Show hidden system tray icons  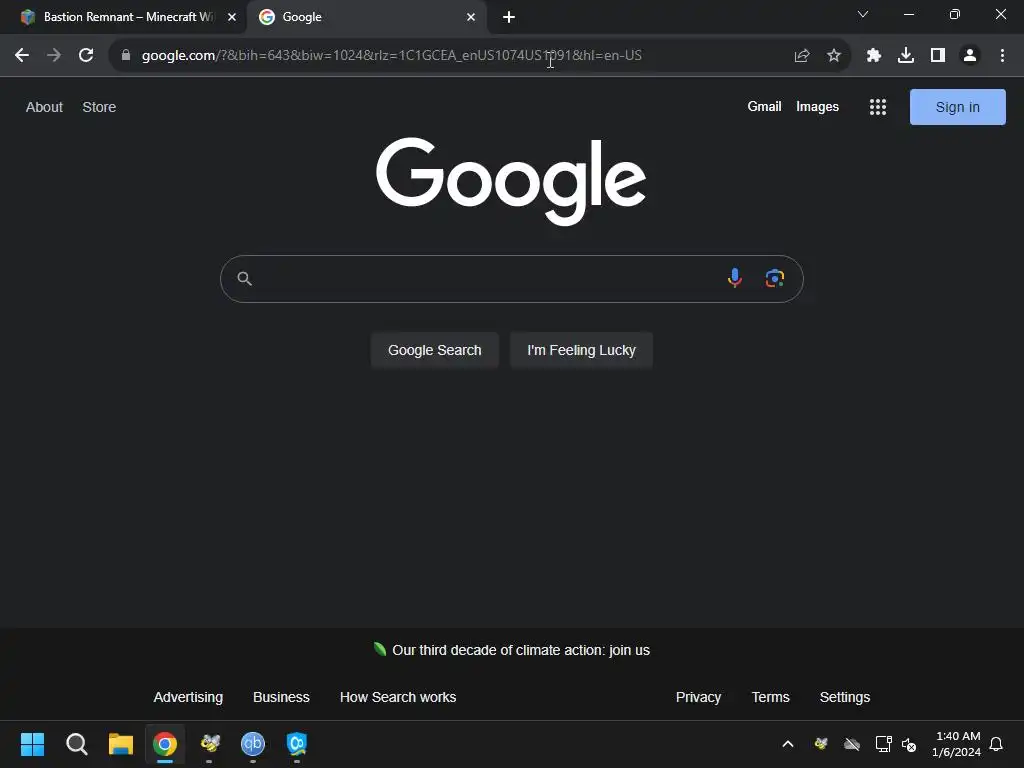pyautogui.click(x=788, y=744)
